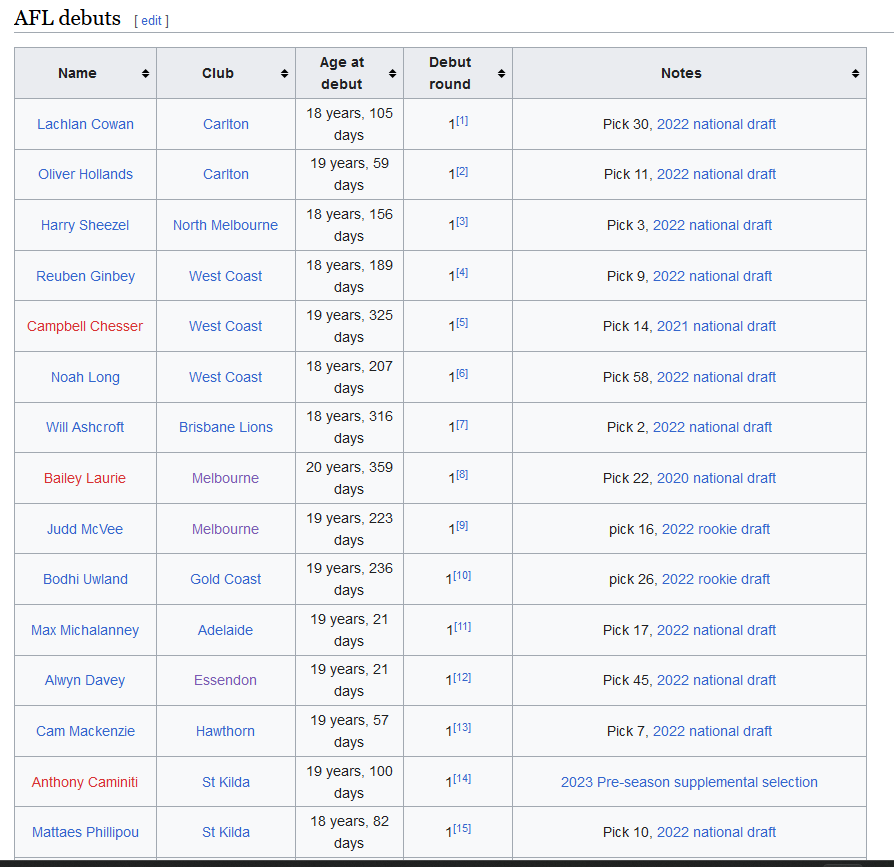Click the edit link beside AFL debuts
The height and width of the screenshot is (867, 894).
[151, 21]
